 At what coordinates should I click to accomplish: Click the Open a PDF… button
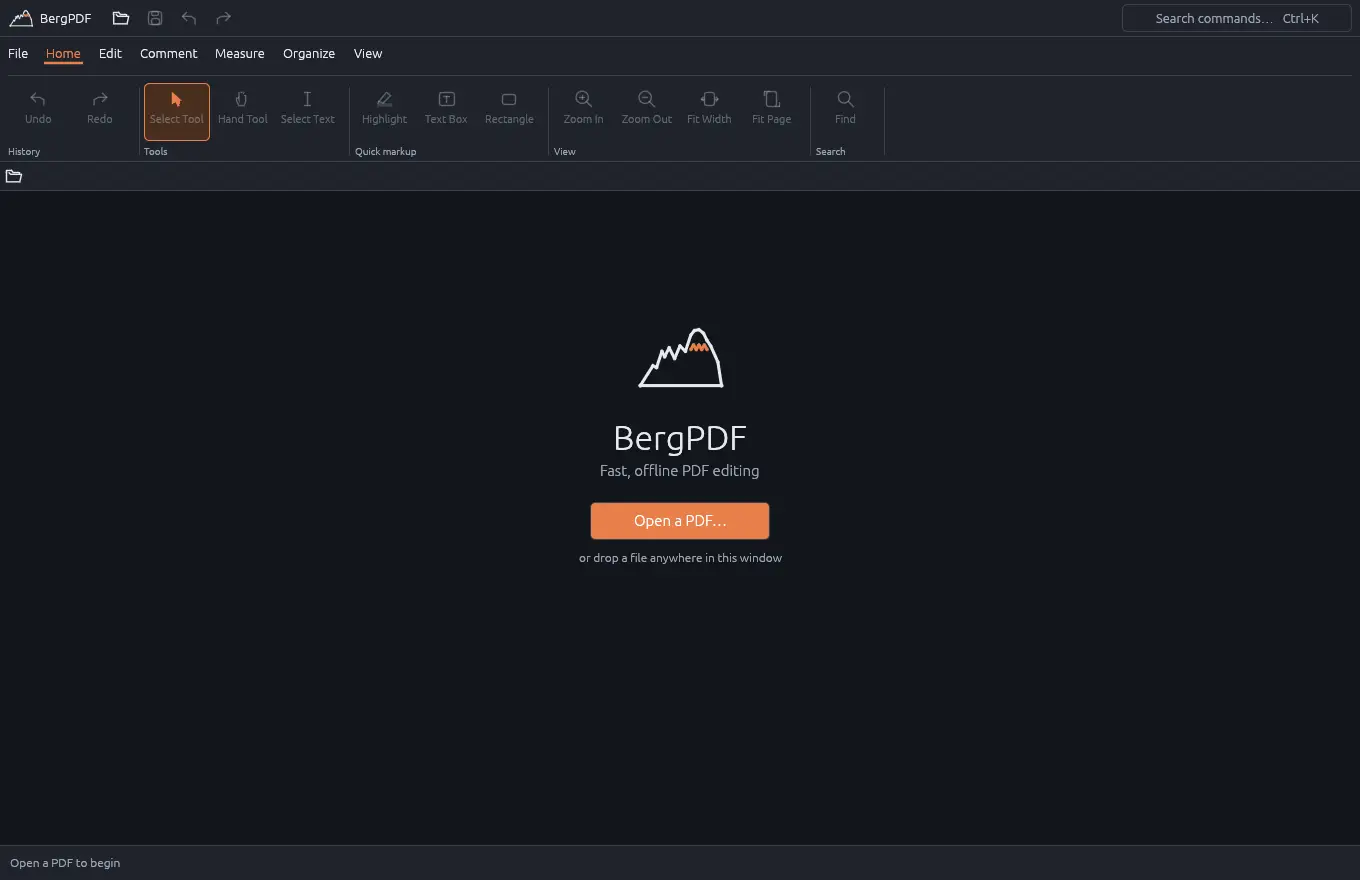(x=680, y=521)
